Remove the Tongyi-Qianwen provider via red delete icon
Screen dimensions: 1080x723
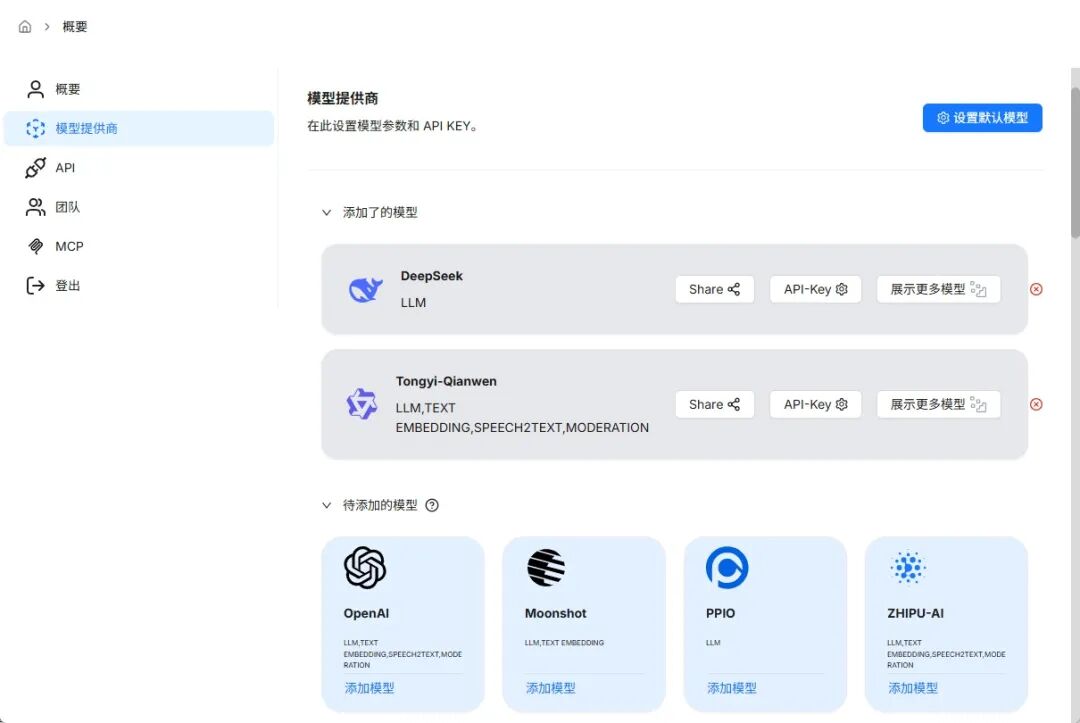(x=1036, y=404)
